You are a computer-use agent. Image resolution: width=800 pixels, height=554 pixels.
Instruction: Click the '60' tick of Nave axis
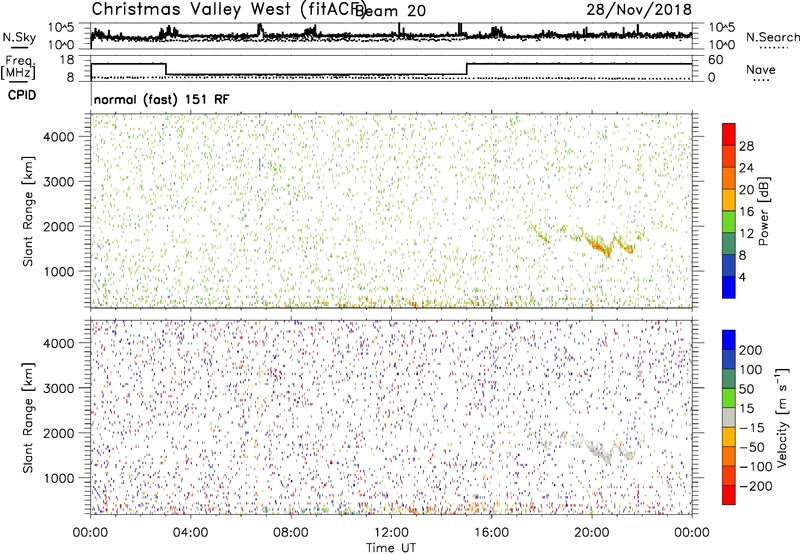[x=716, y=60]
